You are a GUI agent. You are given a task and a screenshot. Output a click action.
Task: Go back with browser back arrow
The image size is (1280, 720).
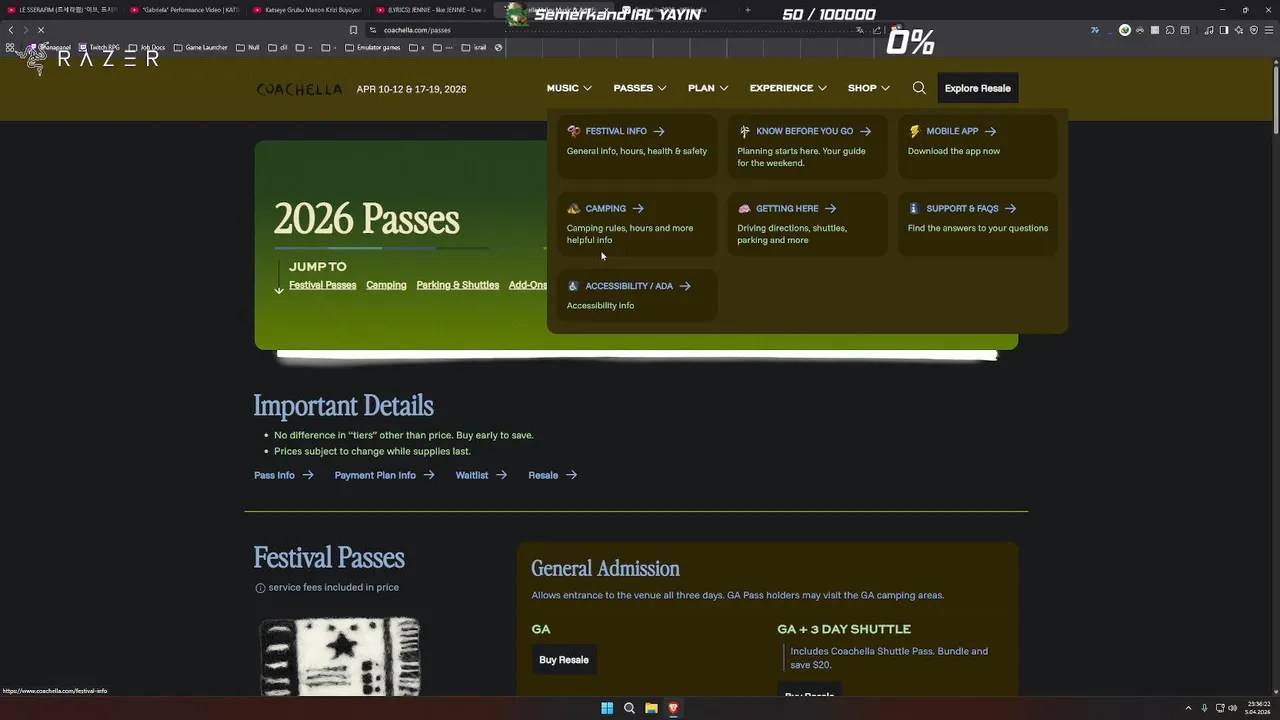pyautogui.click(x=11, y=30)
